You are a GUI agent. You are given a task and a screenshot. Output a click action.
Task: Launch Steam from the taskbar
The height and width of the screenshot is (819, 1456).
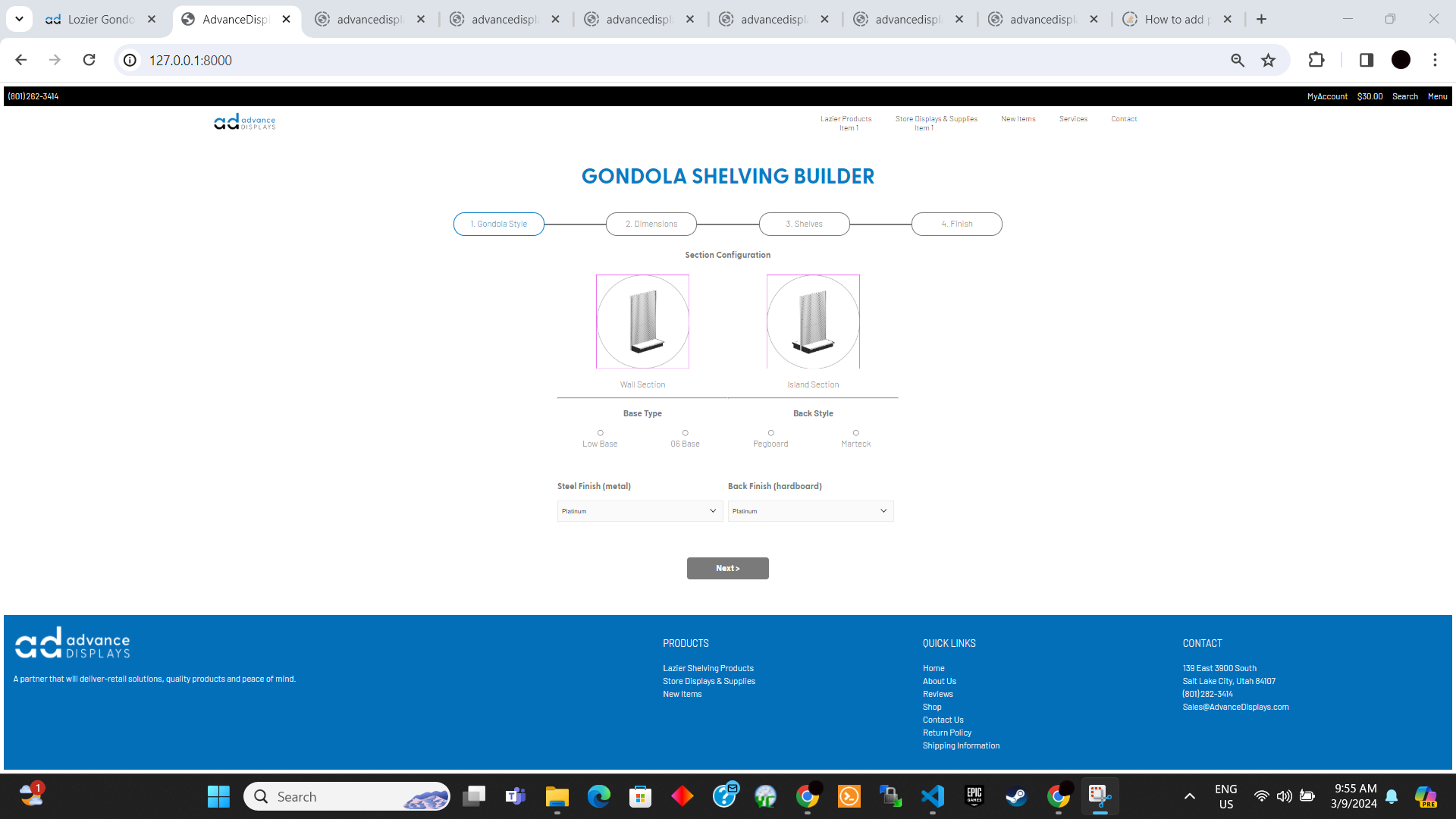point(1016,796)
